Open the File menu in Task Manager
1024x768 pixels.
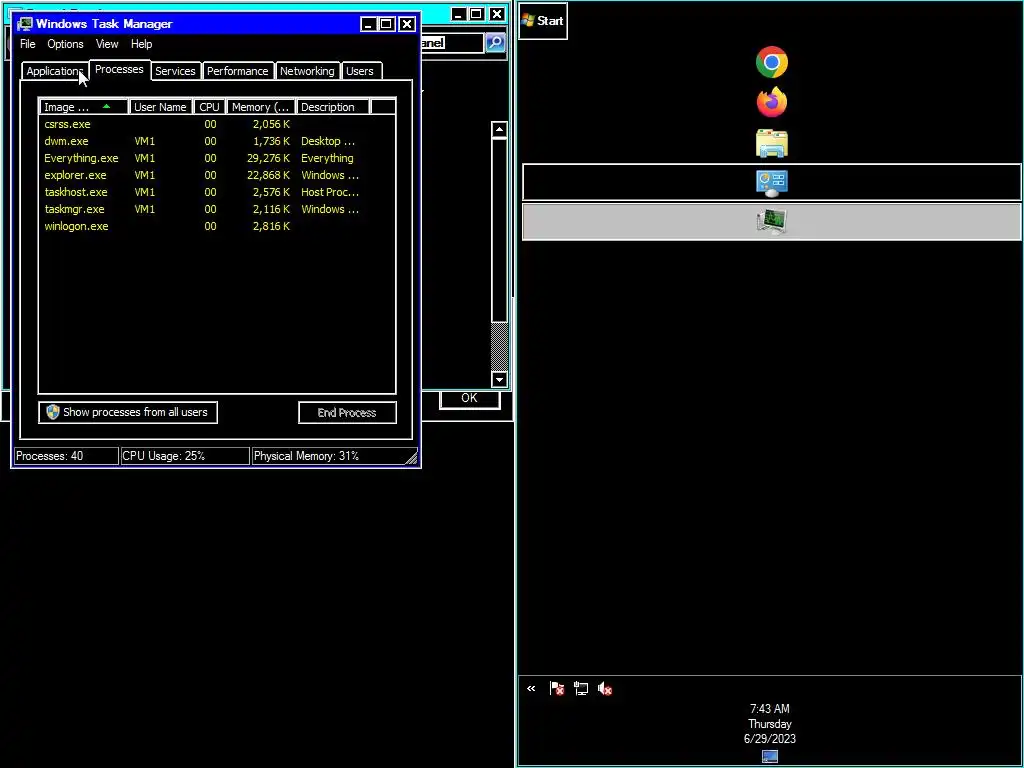point(27,44)
